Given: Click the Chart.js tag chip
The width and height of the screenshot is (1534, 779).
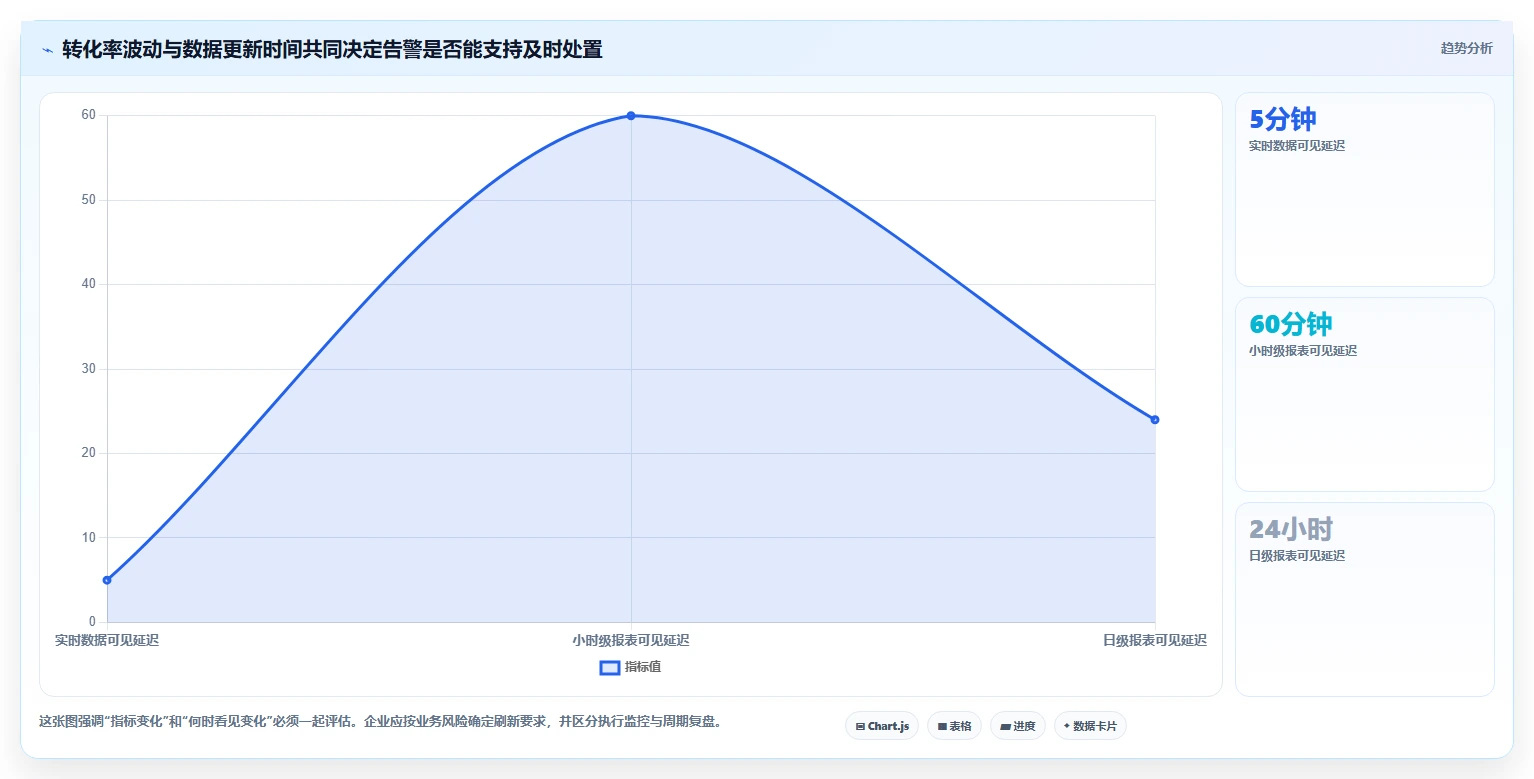Looking at the screenshot, I should pyautogui.click(x=882, y=726).
